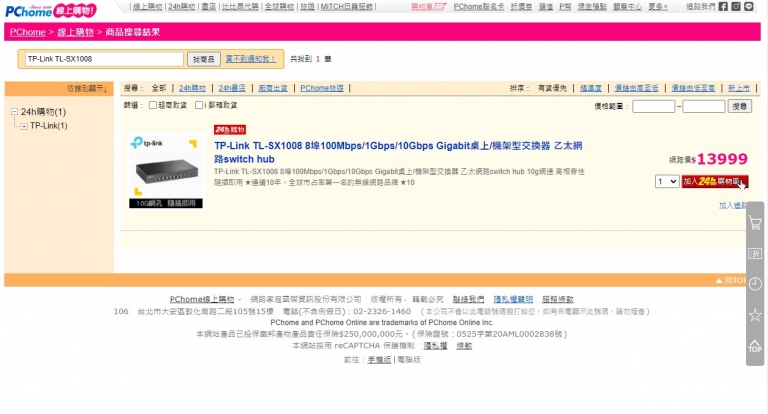Click 找商品 search button
The image size is (768, 414).
click(203, 59)
